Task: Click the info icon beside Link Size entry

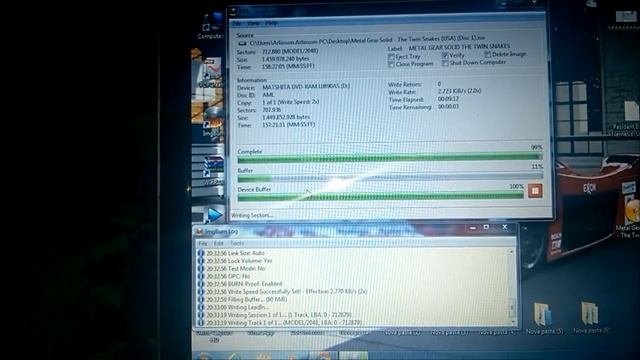Action: (x=201, y=253)
